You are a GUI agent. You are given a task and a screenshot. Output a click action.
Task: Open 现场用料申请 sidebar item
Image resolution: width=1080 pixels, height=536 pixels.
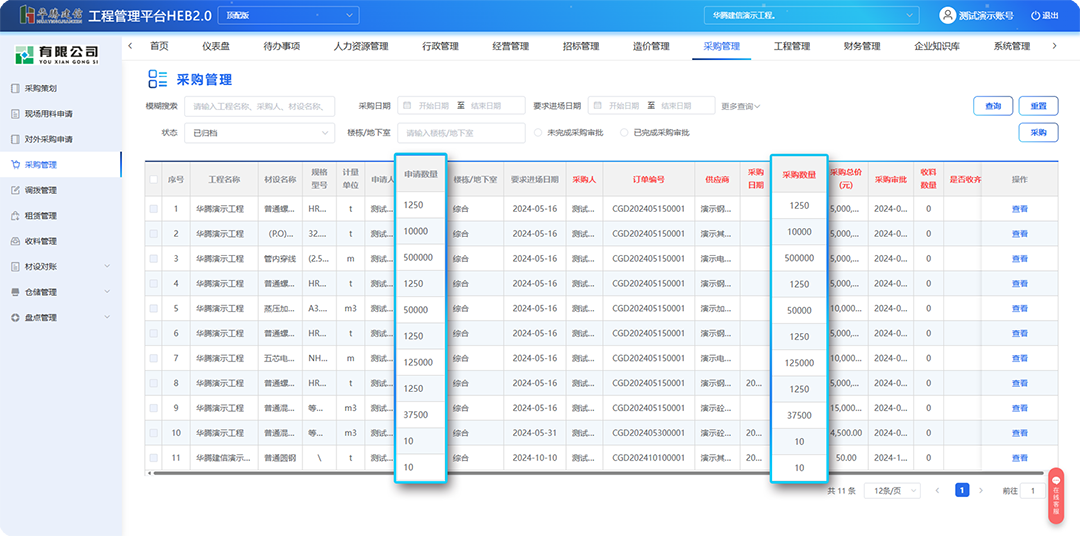click(50, 114)
